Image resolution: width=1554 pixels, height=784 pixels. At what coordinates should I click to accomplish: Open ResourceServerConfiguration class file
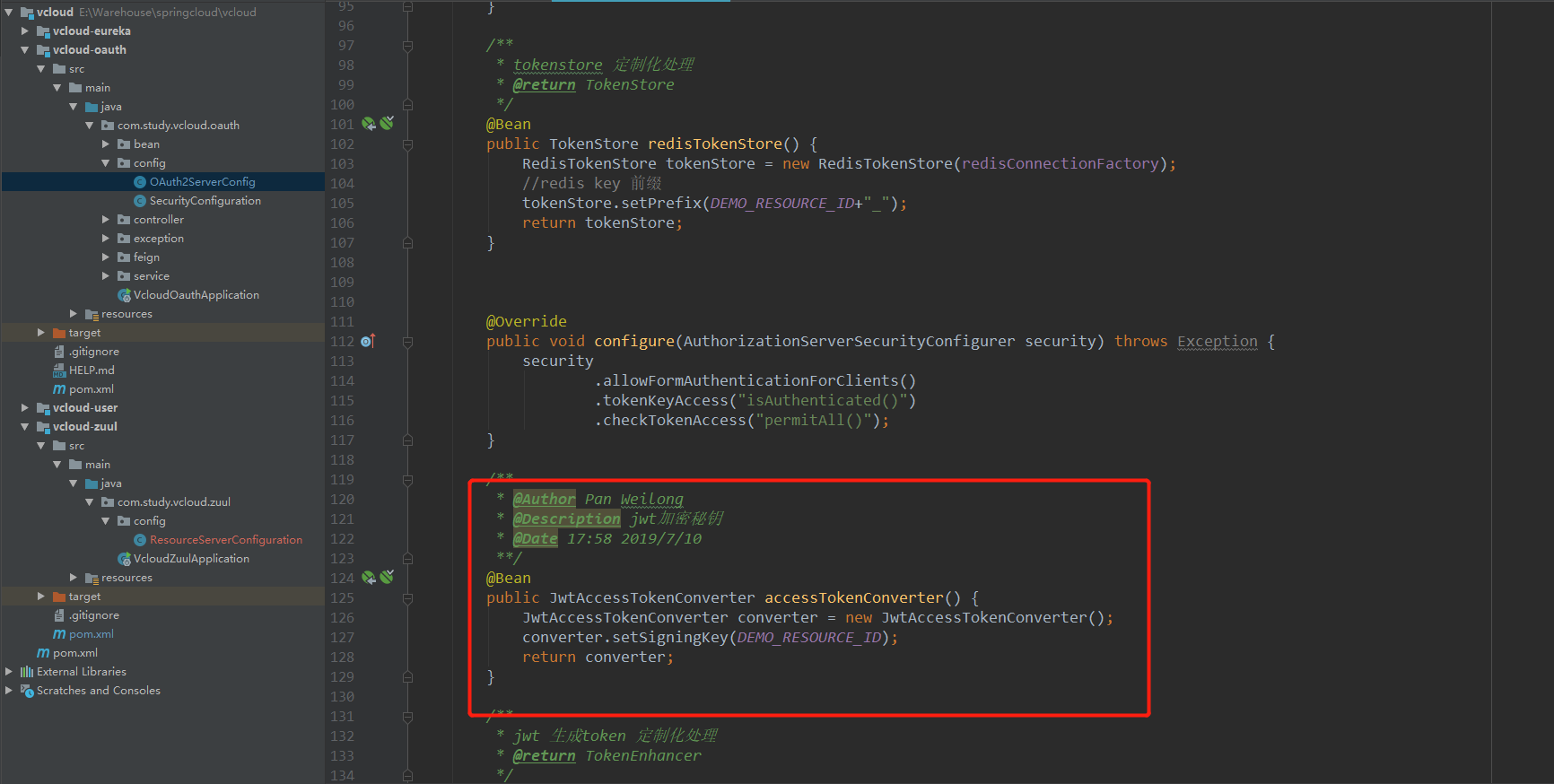226,540
